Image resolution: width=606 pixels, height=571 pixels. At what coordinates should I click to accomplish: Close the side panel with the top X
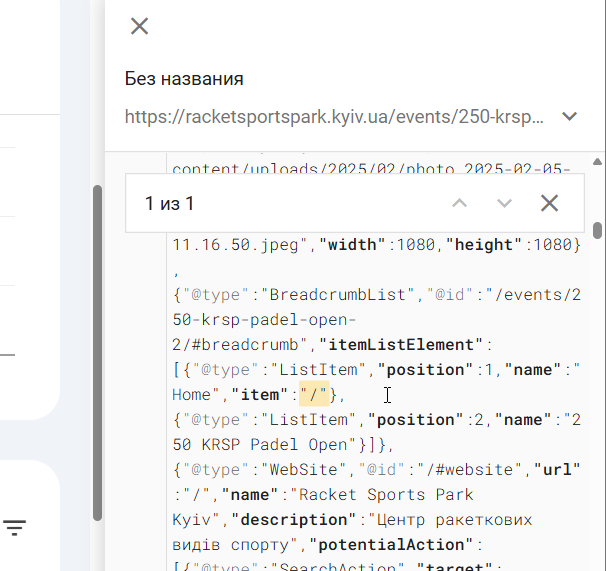tap(140, 26)
